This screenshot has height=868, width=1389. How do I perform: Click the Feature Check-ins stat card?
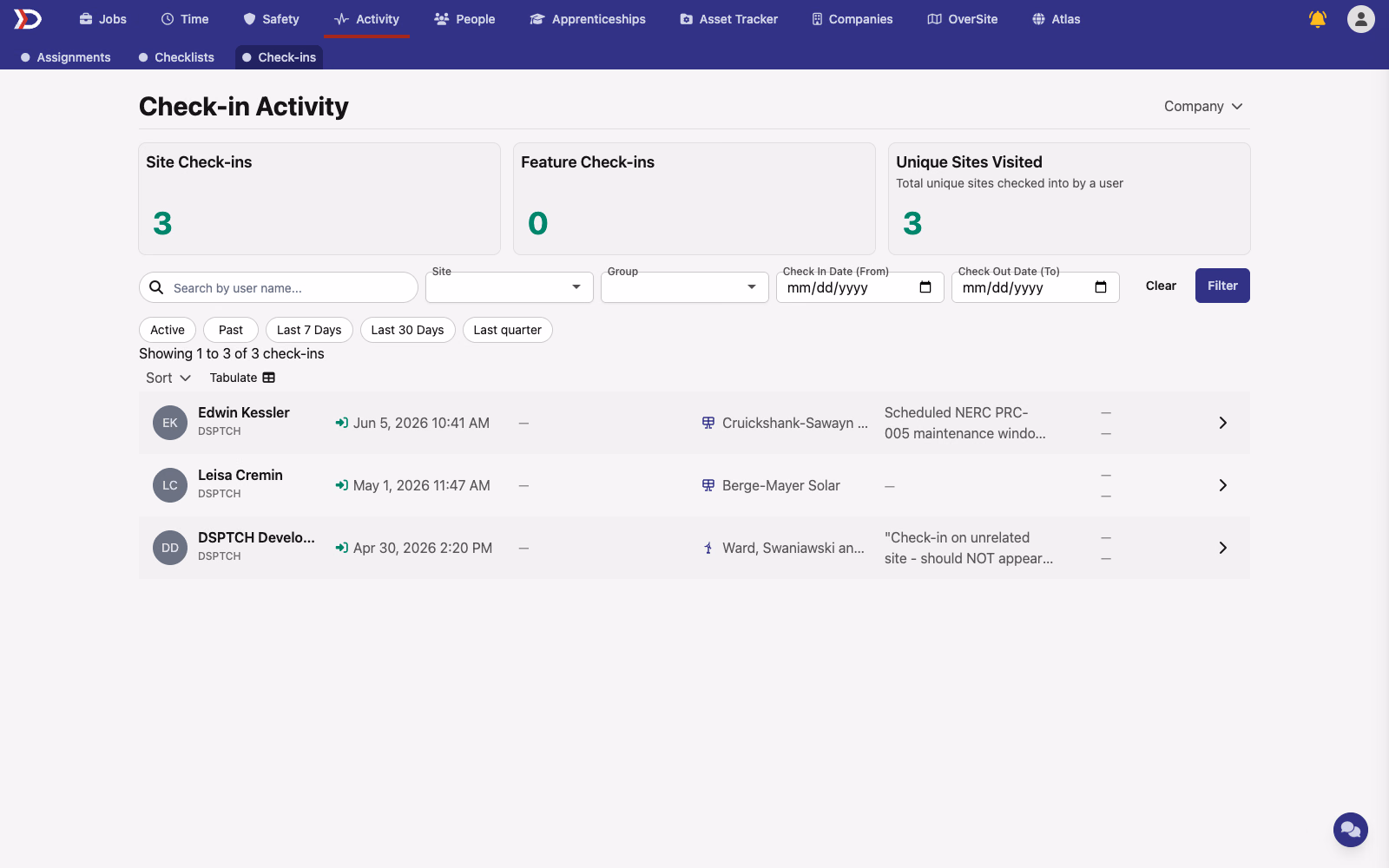(x=694, y=199)
